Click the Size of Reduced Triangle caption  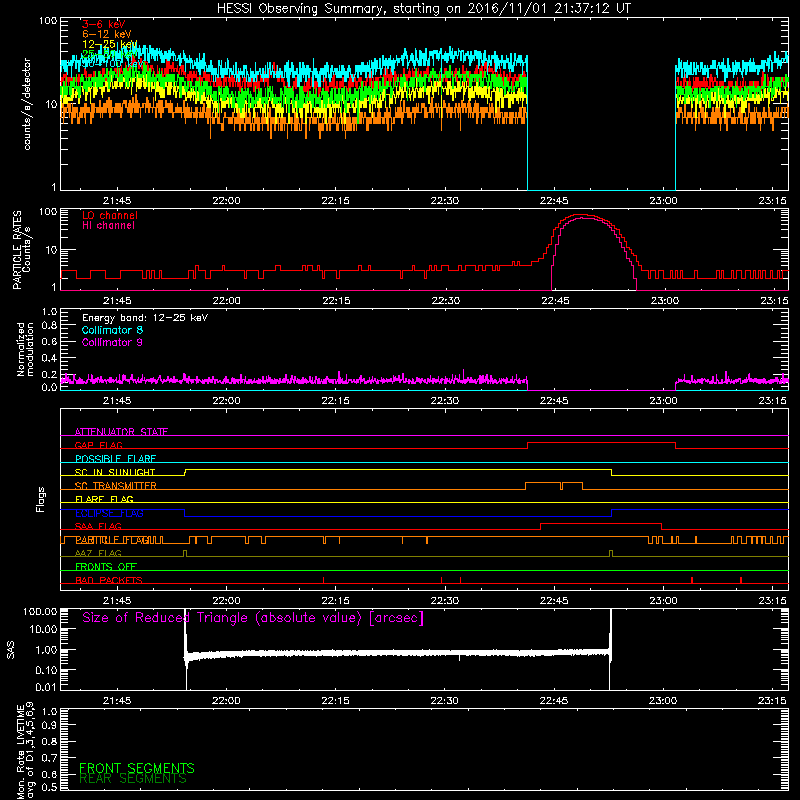pyautogui.click(x=253, y=618)
